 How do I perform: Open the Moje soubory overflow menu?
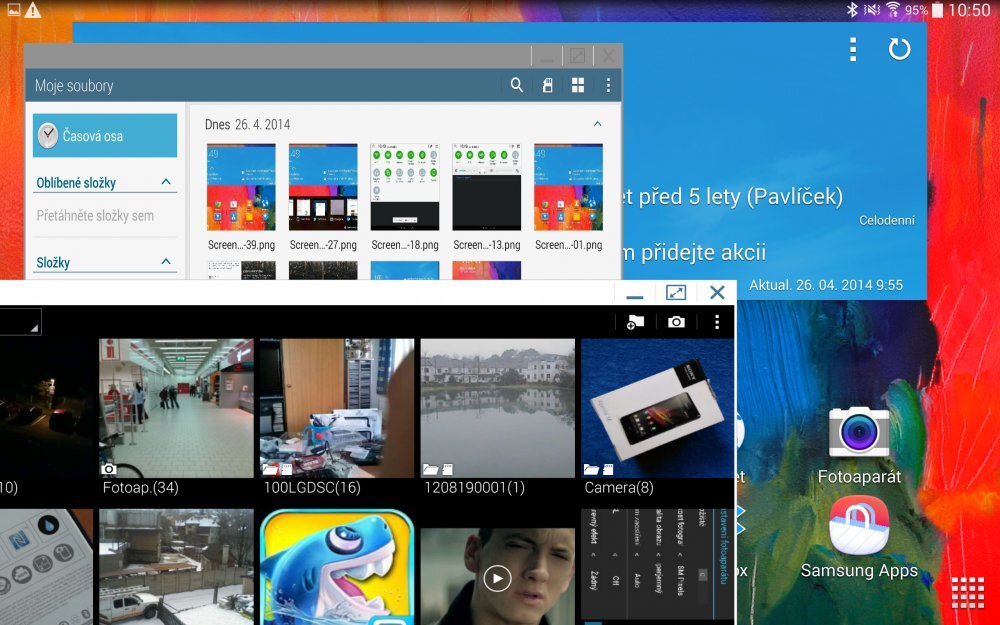tap(609, 85)
